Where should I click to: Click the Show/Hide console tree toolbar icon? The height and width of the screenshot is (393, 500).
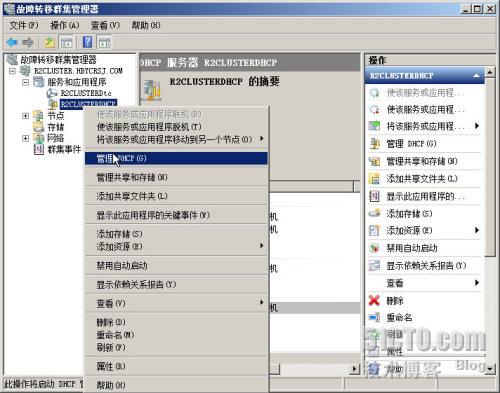67,43
